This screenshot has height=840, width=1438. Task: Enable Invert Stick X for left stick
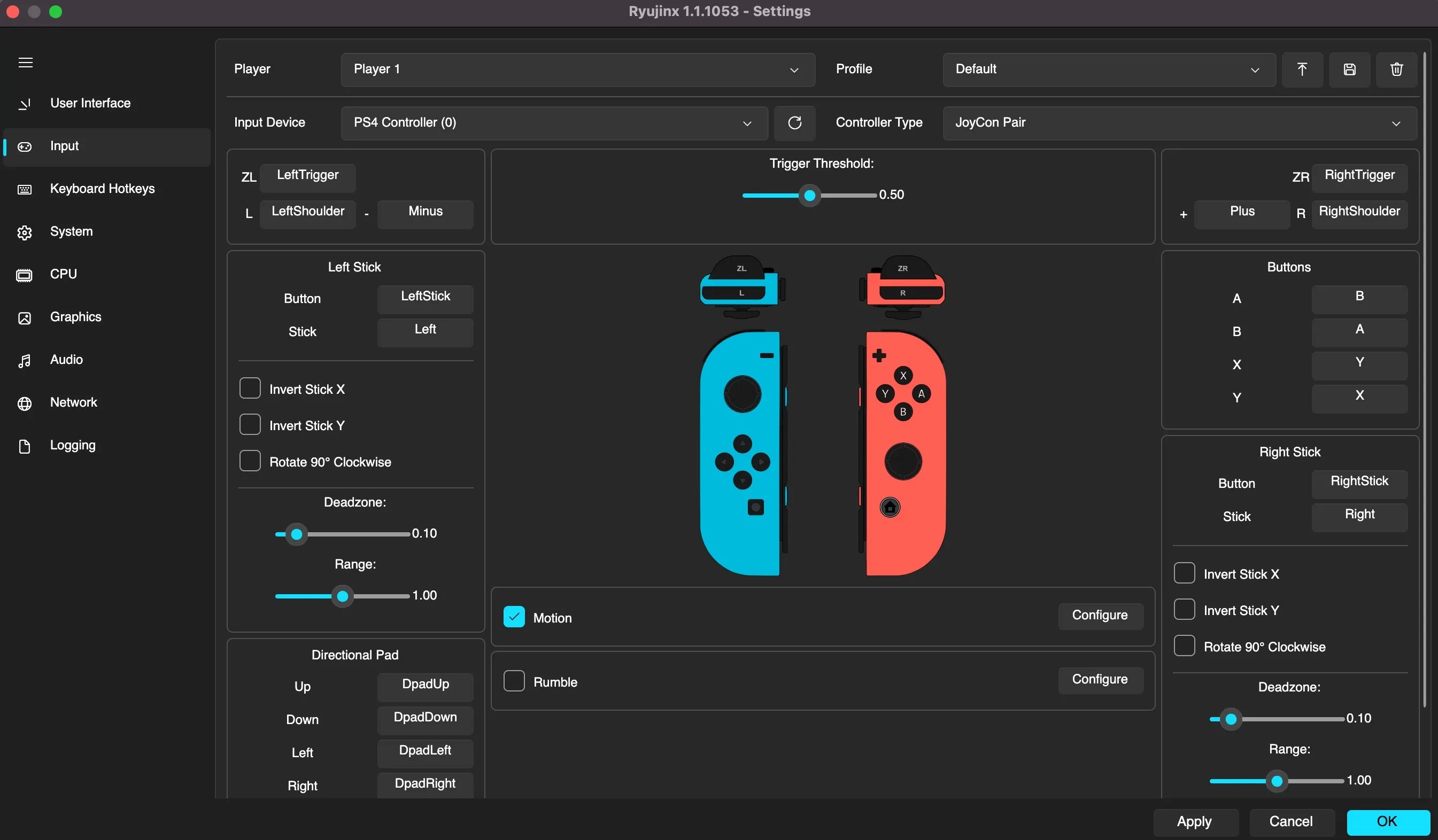[x=250, y=388]
